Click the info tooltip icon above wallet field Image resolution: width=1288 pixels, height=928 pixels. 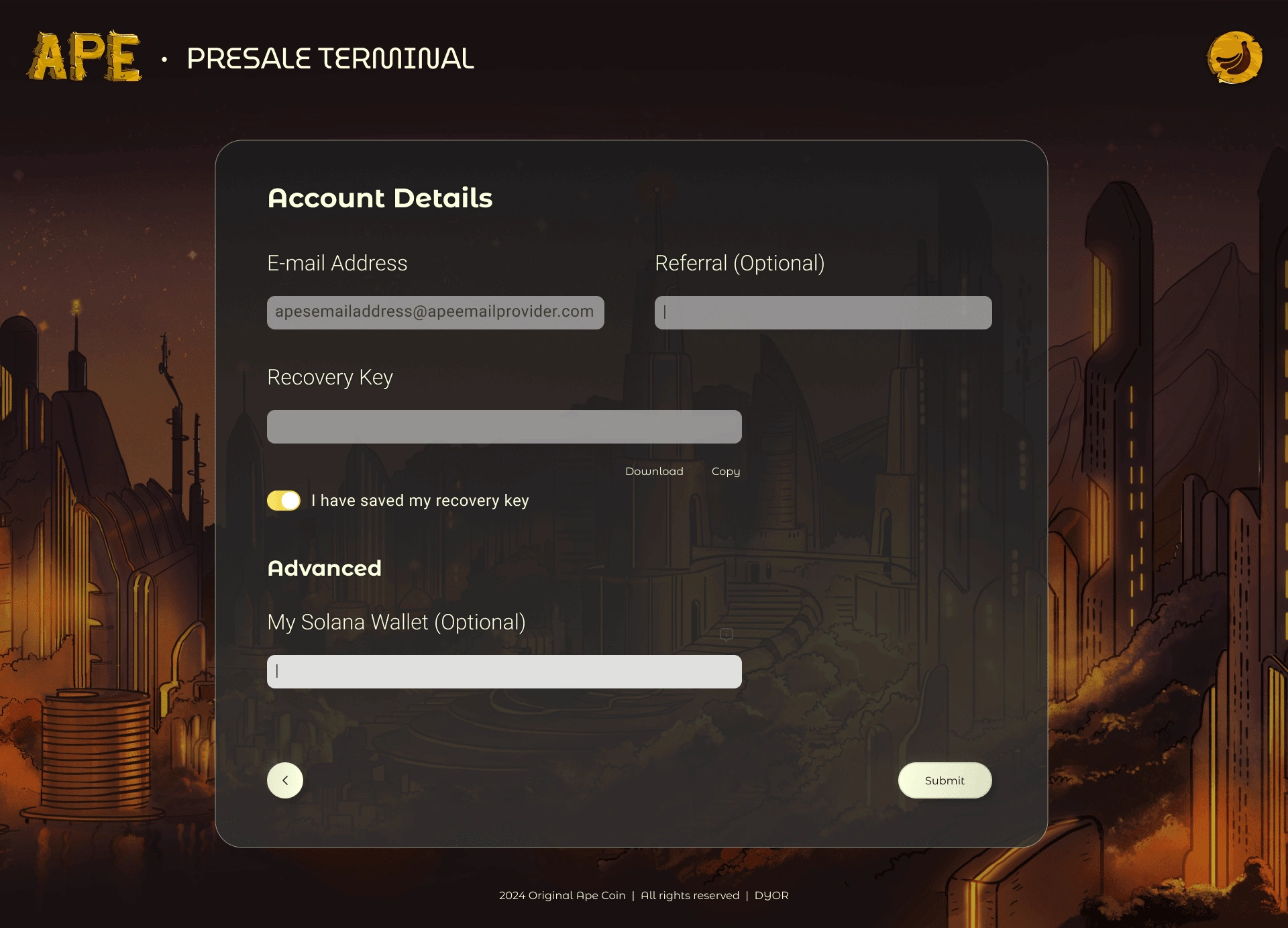tap(727, 634)
